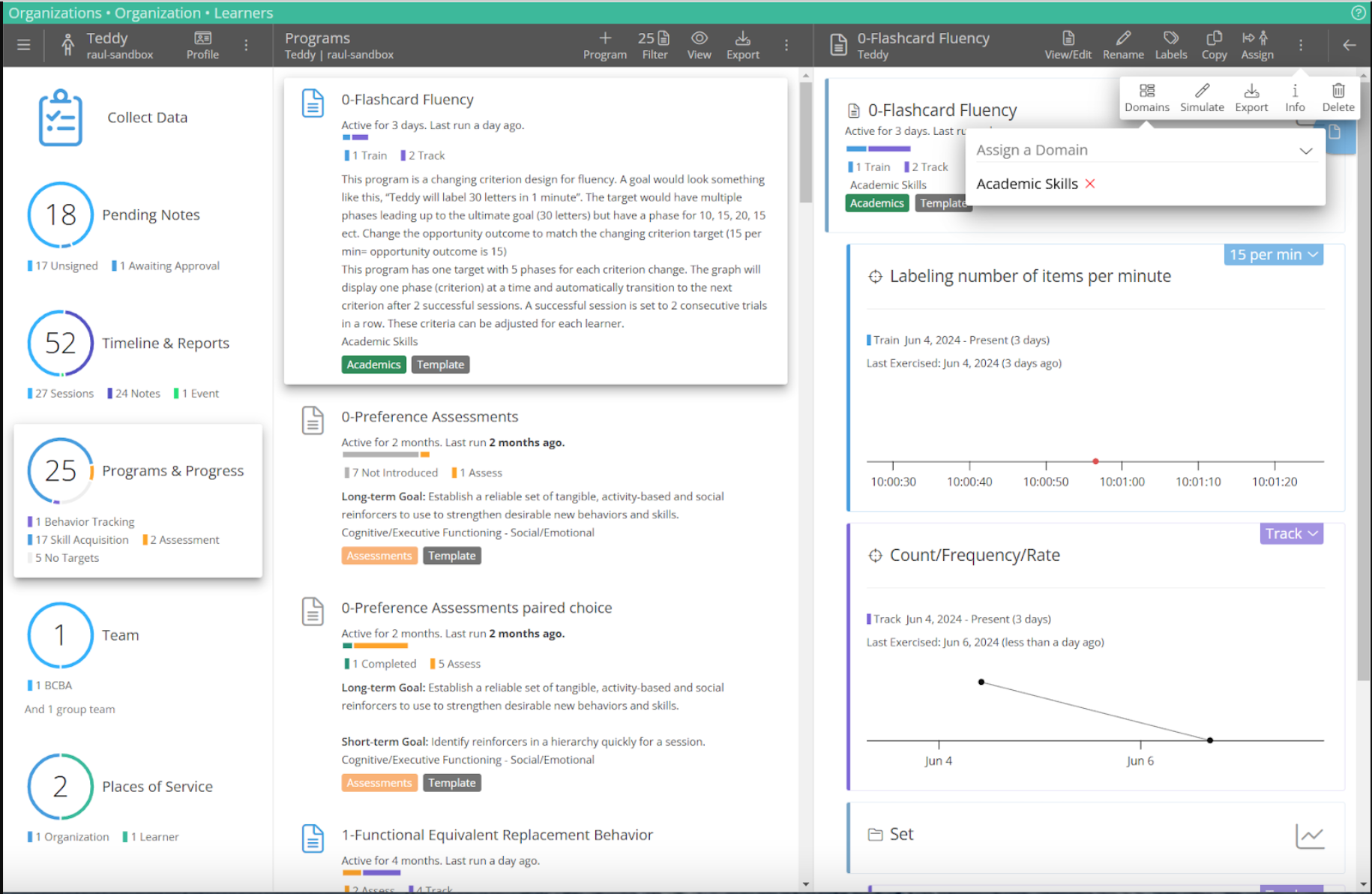This screenshot has width=1372, height=894.
Task: Select the 0-Preference Assessments program
Action: point(430,417)
